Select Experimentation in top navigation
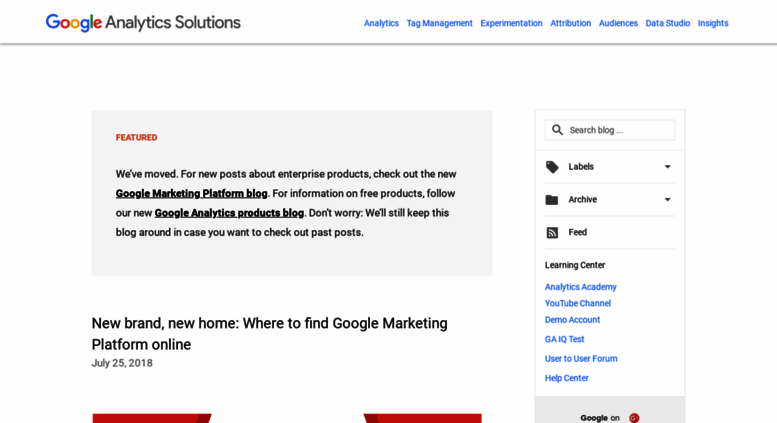The width and height of the screenshot is (777, 423). click(511, 23)
